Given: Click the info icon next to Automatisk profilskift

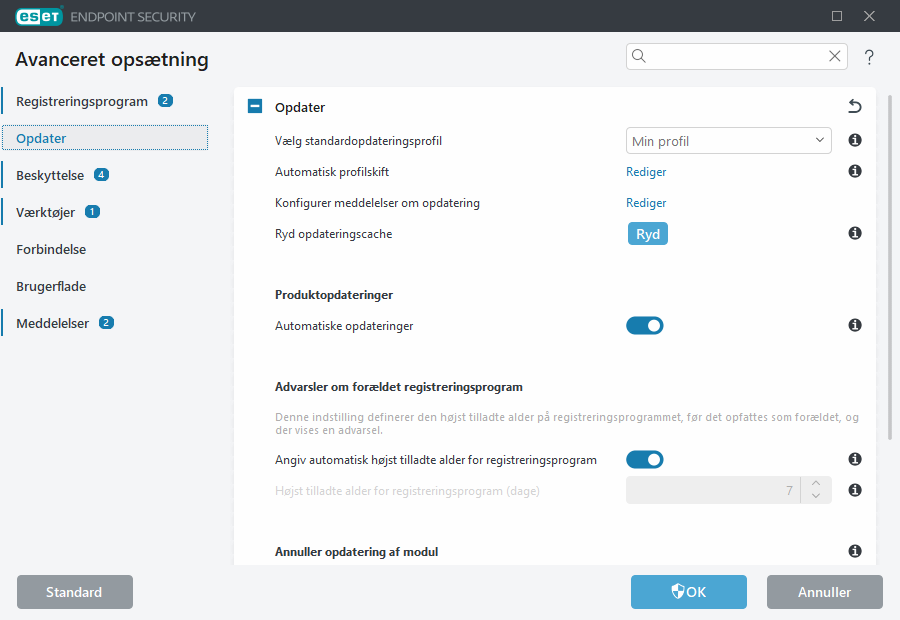Looking at the screenshot, I should tap(855, 172).
